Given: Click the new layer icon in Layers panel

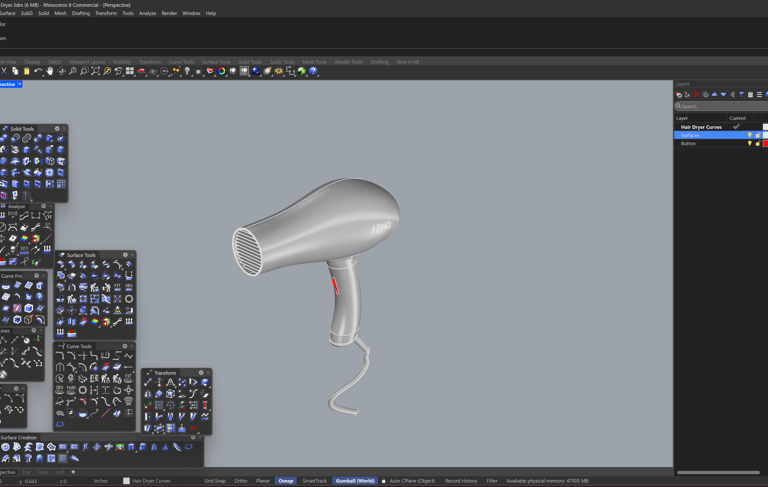Looking at the screenshot, I should [679, 95].
